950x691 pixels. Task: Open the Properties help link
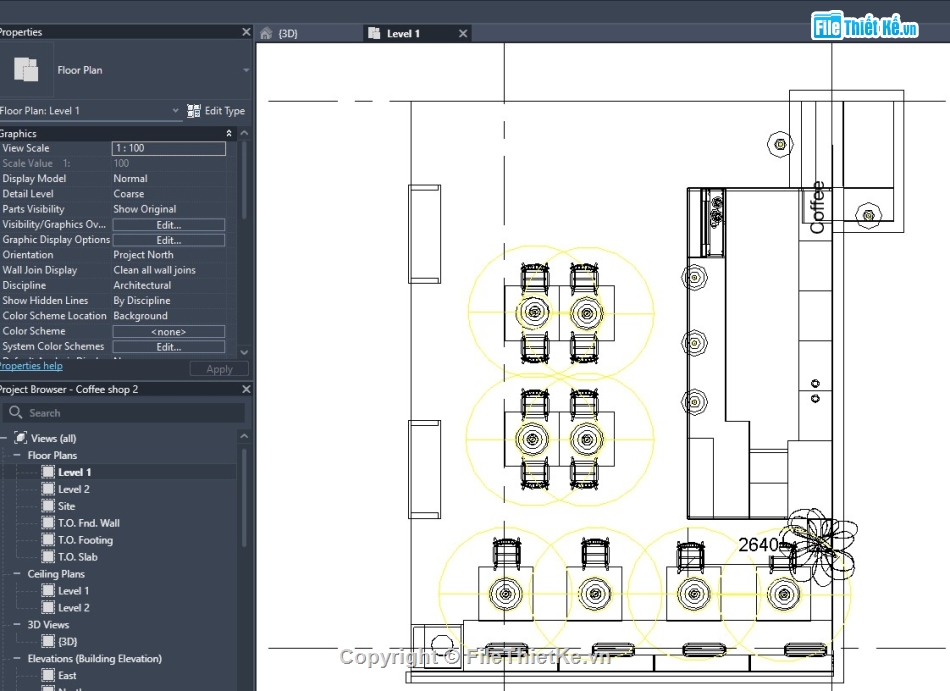[x=30, y=365]
